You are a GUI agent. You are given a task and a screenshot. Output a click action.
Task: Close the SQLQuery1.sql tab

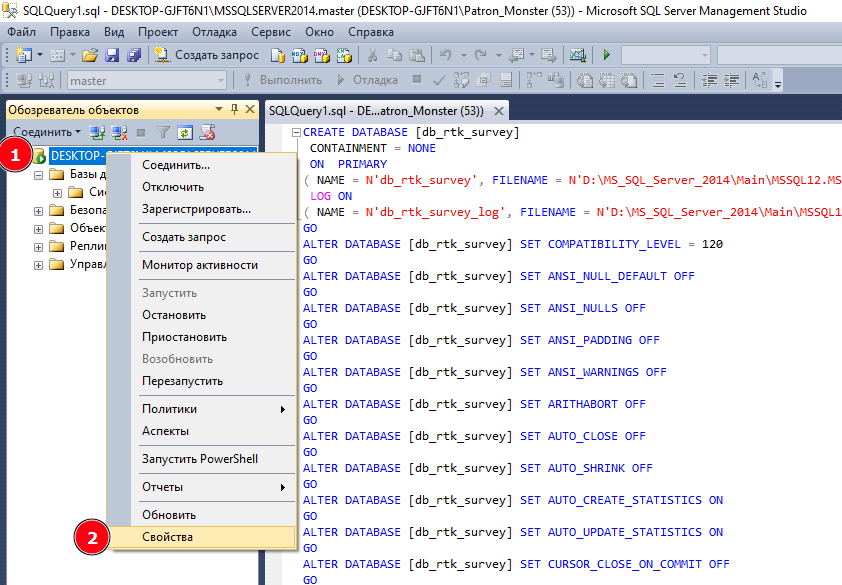tap(499, 111)
